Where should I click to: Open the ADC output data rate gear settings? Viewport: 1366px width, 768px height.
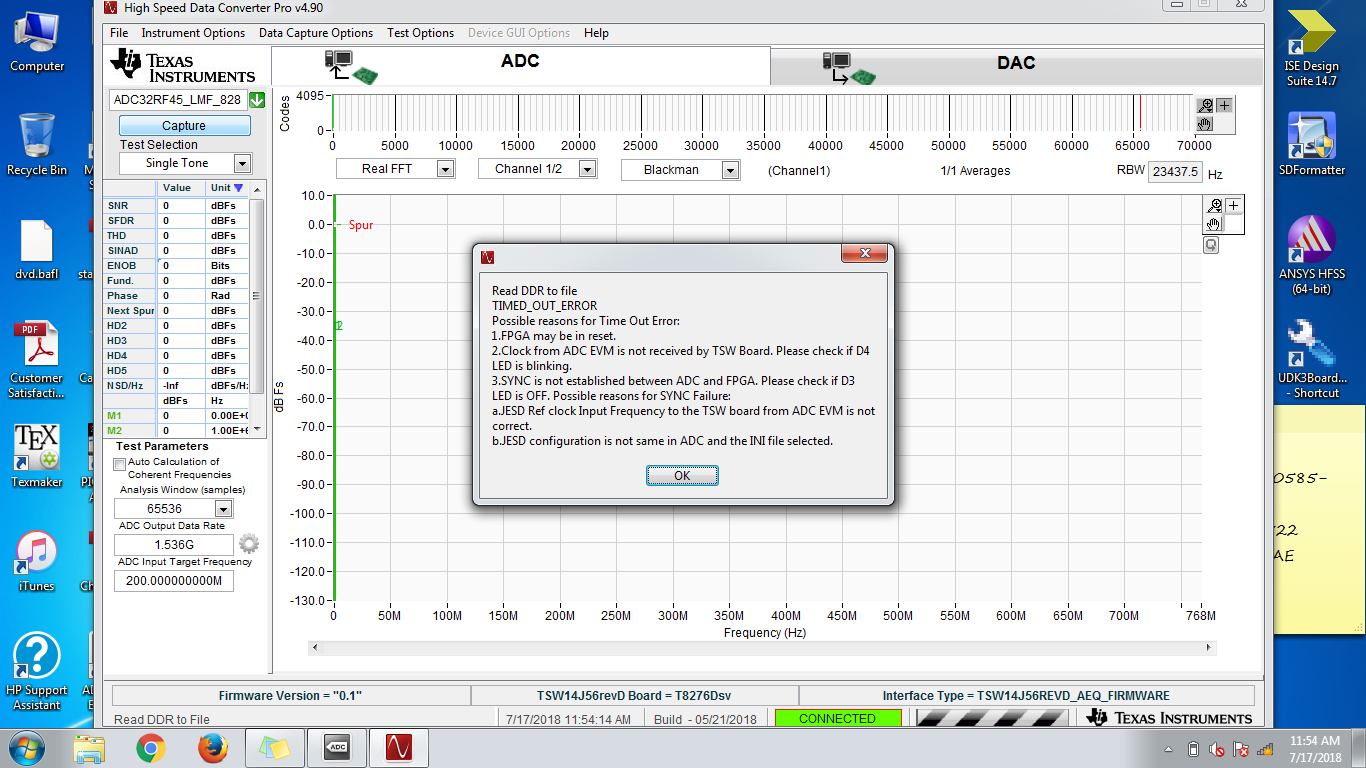coord(249,544)
